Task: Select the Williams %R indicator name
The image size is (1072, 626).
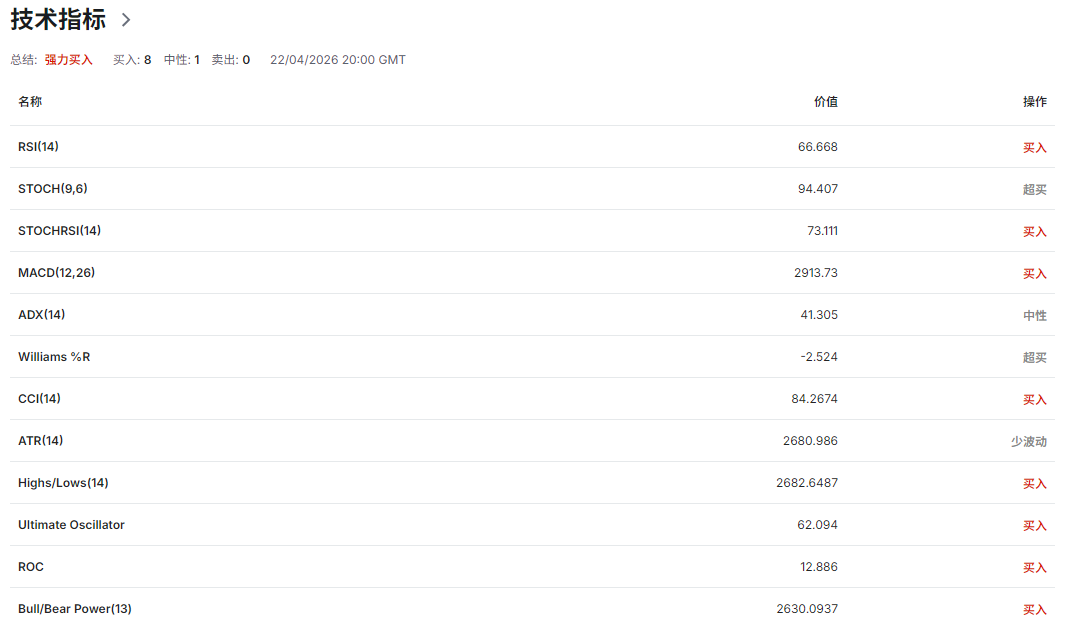Action: click(x=54, y=357)
